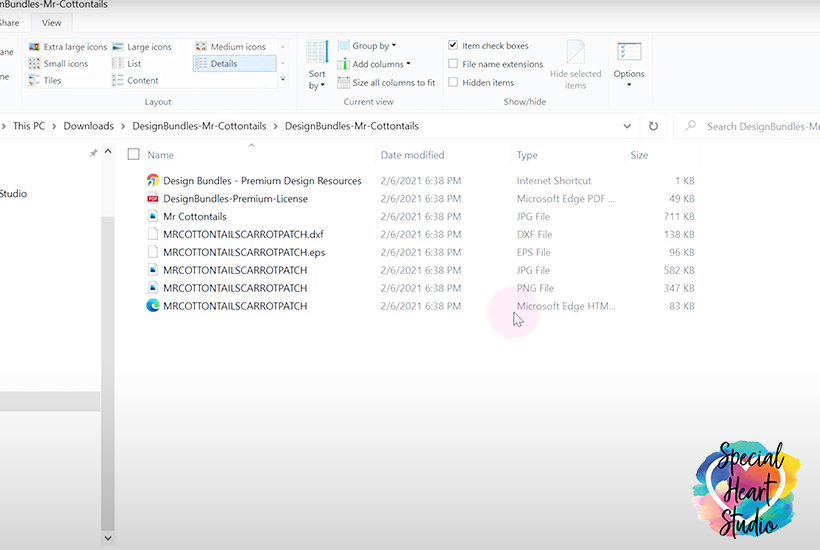
Task: Sort by Size column header
Action: (x=639, y=155)
